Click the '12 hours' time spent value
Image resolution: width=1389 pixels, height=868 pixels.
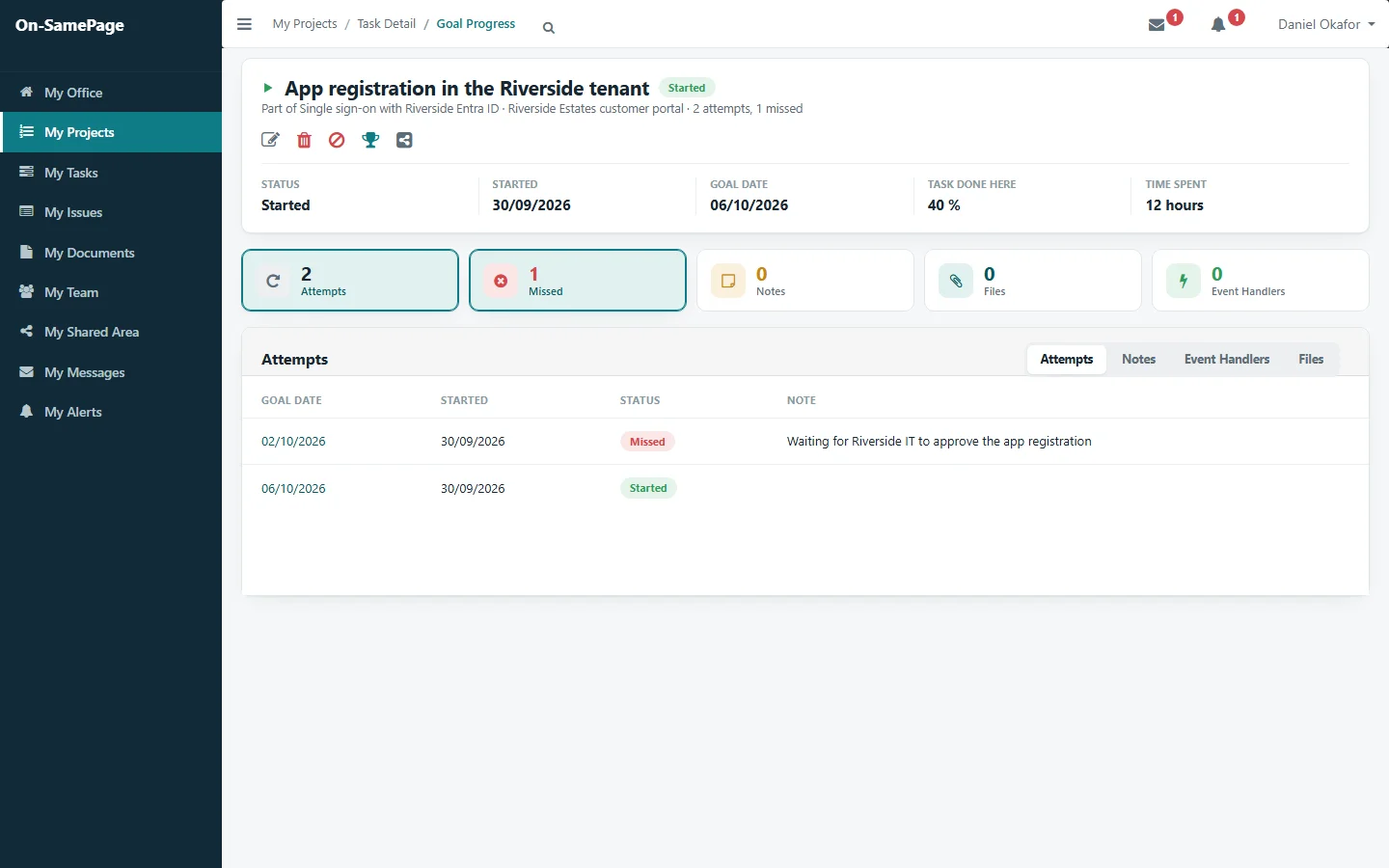click(x=1175, y=205)
